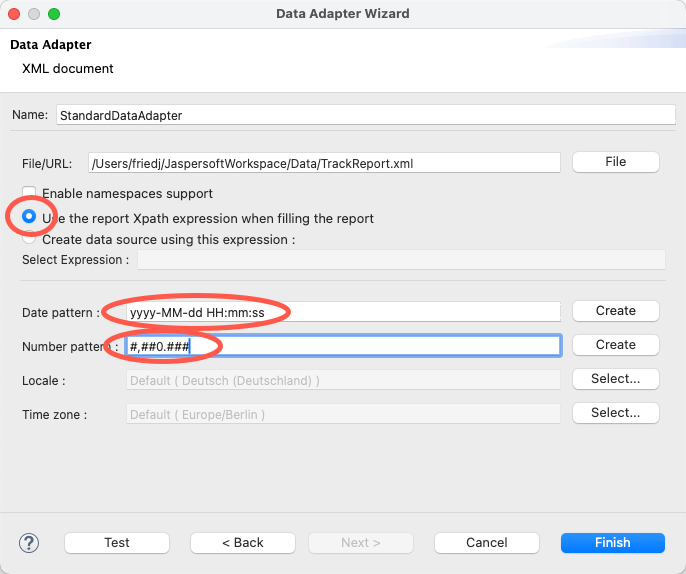Viewport: 686px width, 574px height.
Task: Click Finish to complete the adapter
Action: click(x=612, y=542)
